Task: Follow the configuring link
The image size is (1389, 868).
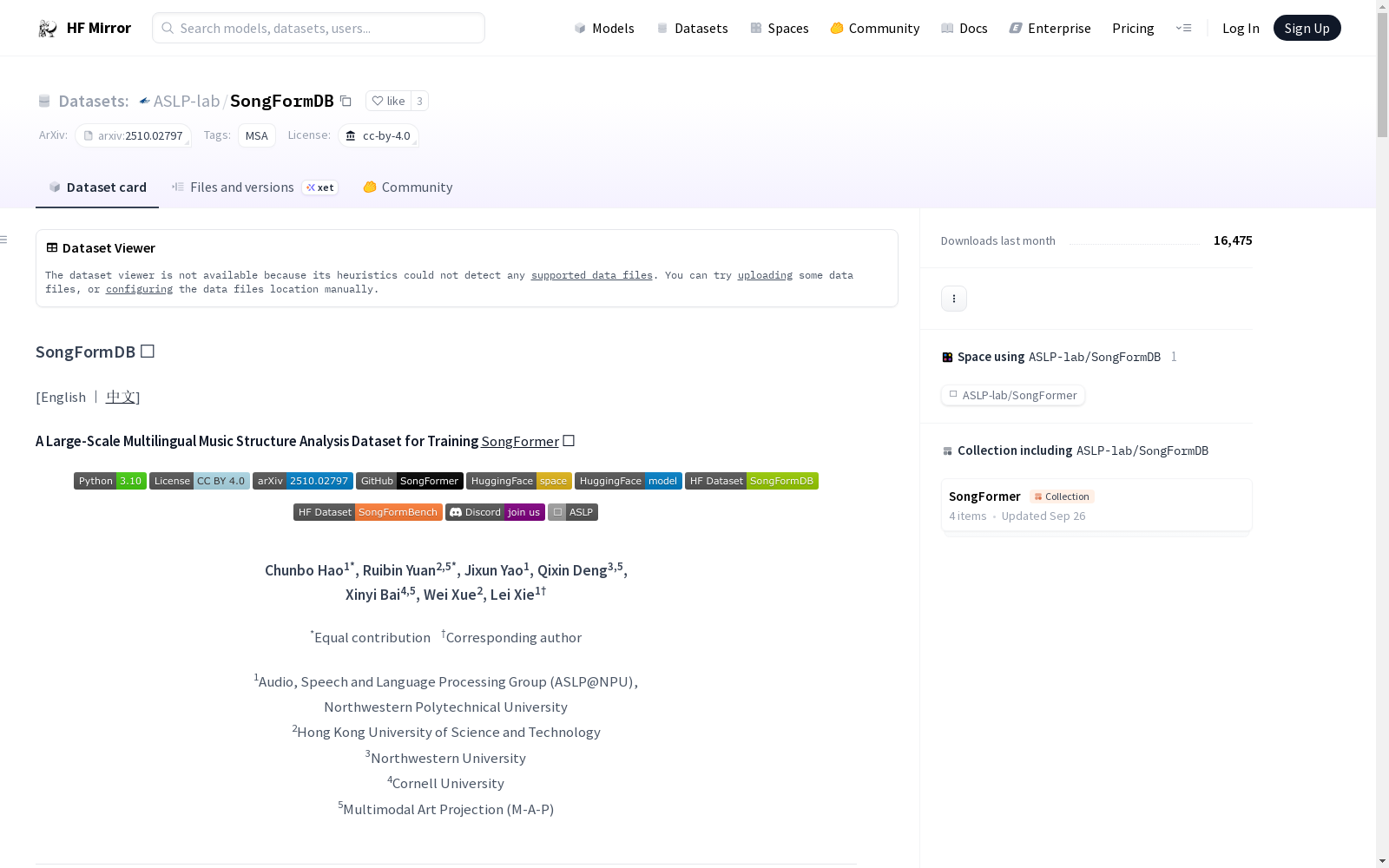Action: click(x=139, y=289)
